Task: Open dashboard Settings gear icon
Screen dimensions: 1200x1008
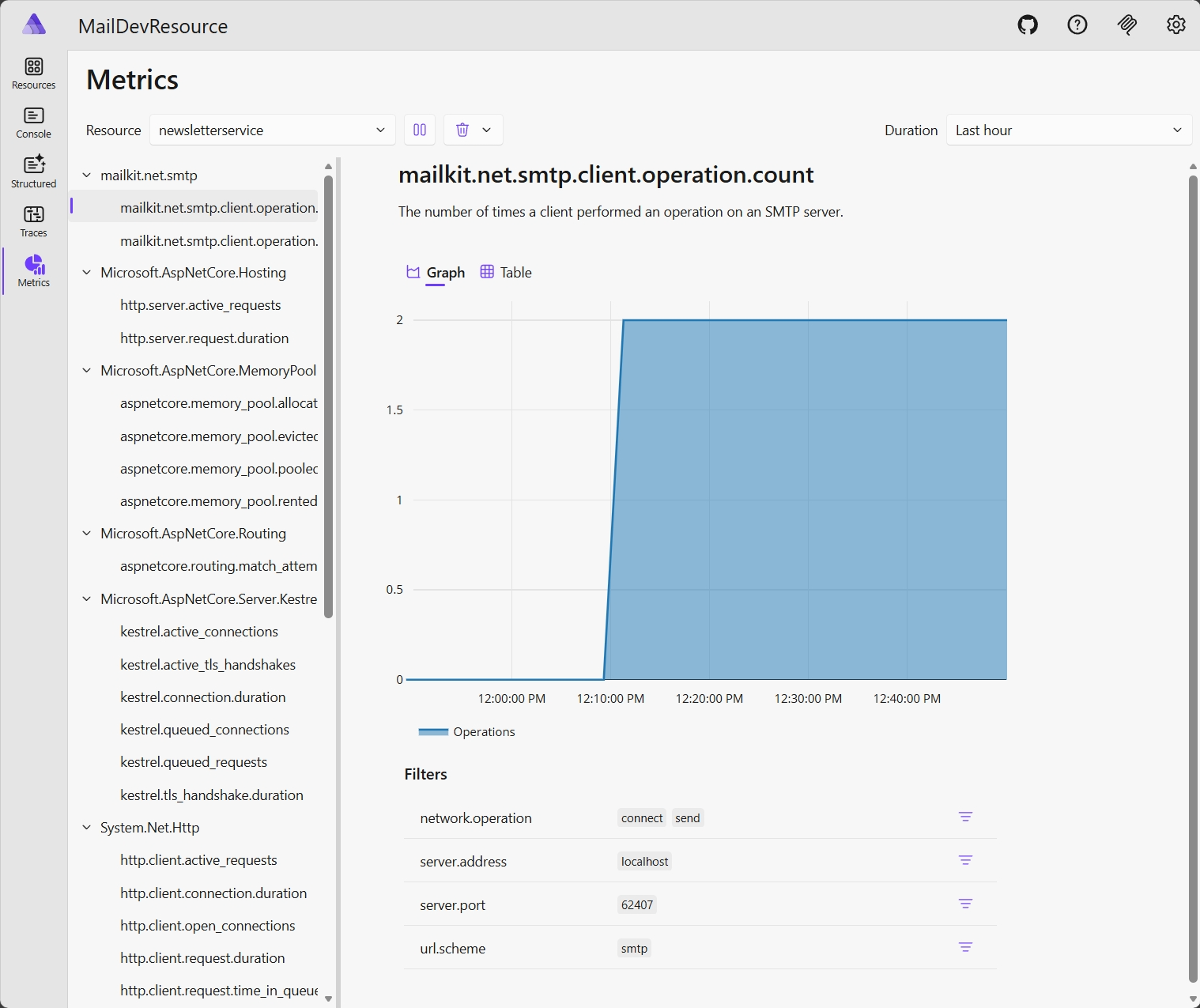Action: point(1175,25)
